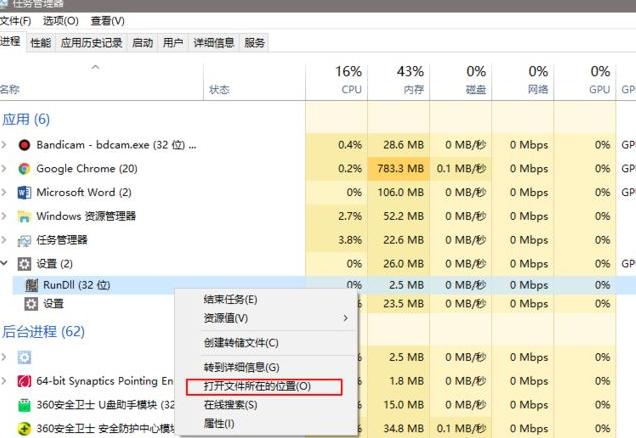Open the 选项(O) menu
The width and height of the screenshot is (636, 438).
click(x=60, y=21)
